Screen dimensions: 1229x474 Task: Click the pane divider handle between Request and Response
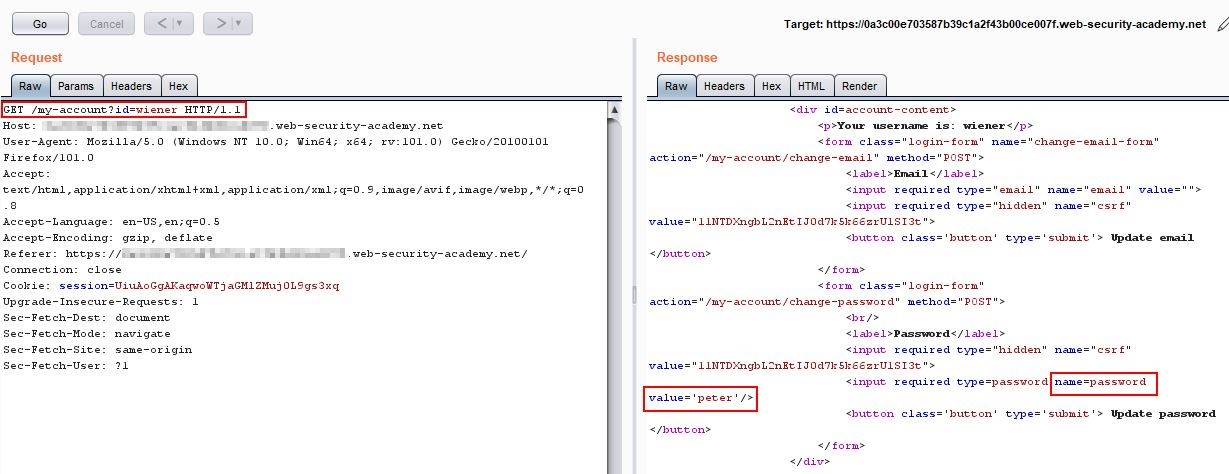632,293
